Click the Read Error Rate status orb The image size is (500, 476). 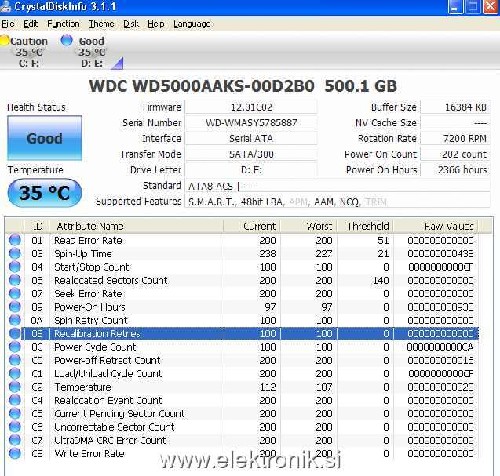[x=14, y=240]
